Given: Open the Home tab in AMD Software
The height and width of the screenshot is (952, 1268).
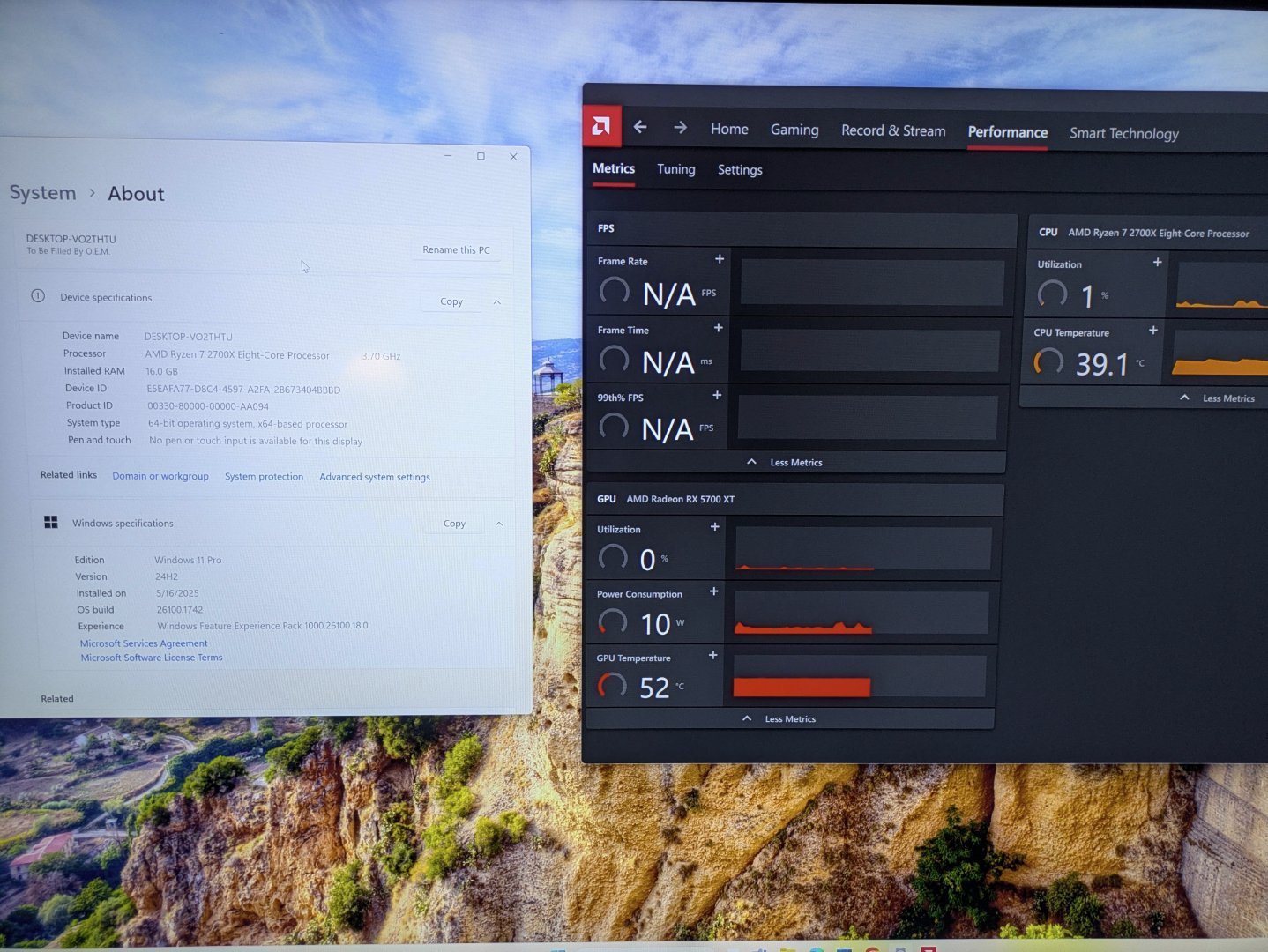Looking at the screenshot, I should [729, 129].
